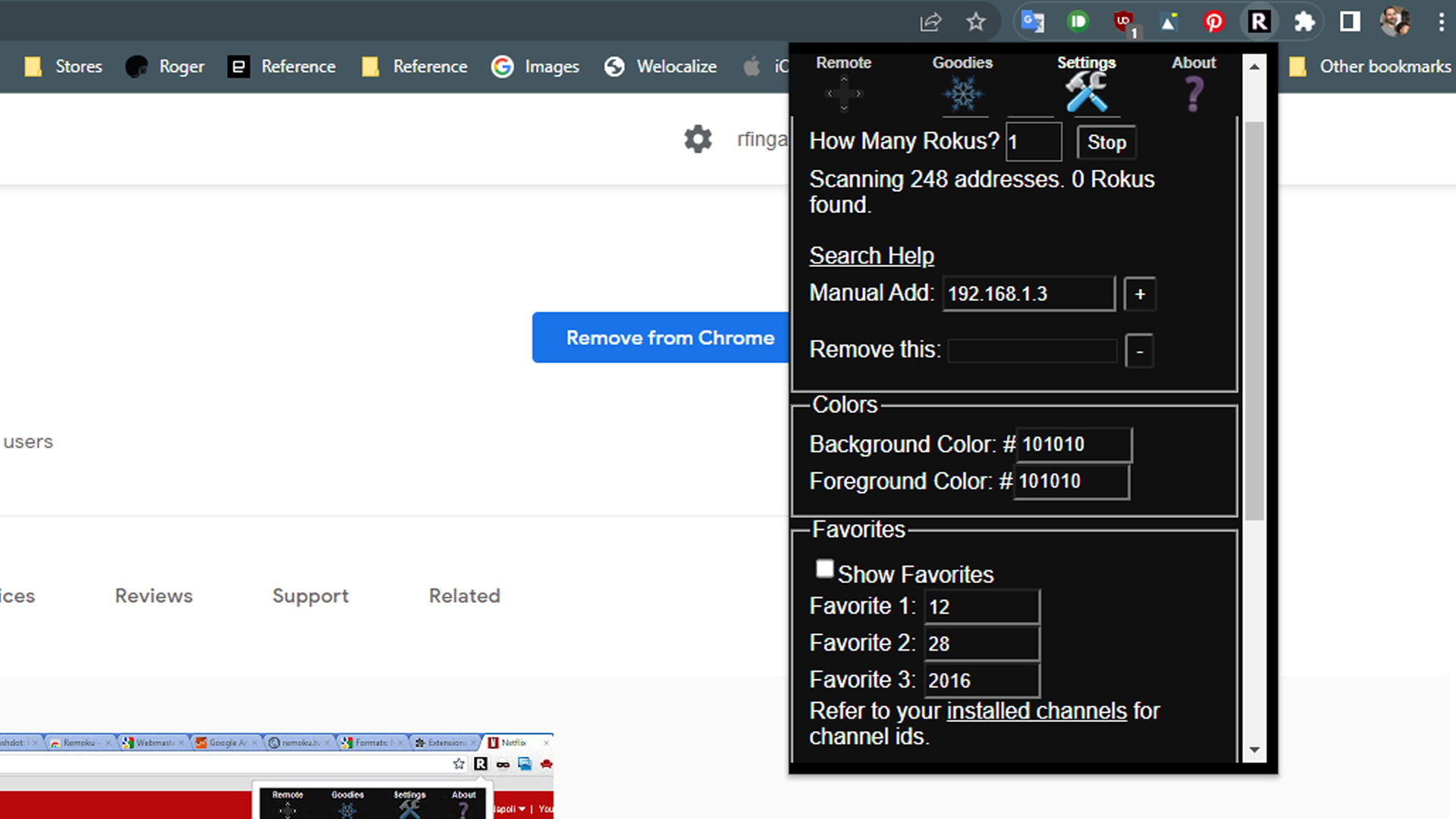Click the Remoku R extension icon
Image resolution: width=1456 pixels, height=819 pixels.
coord(1259,22)
